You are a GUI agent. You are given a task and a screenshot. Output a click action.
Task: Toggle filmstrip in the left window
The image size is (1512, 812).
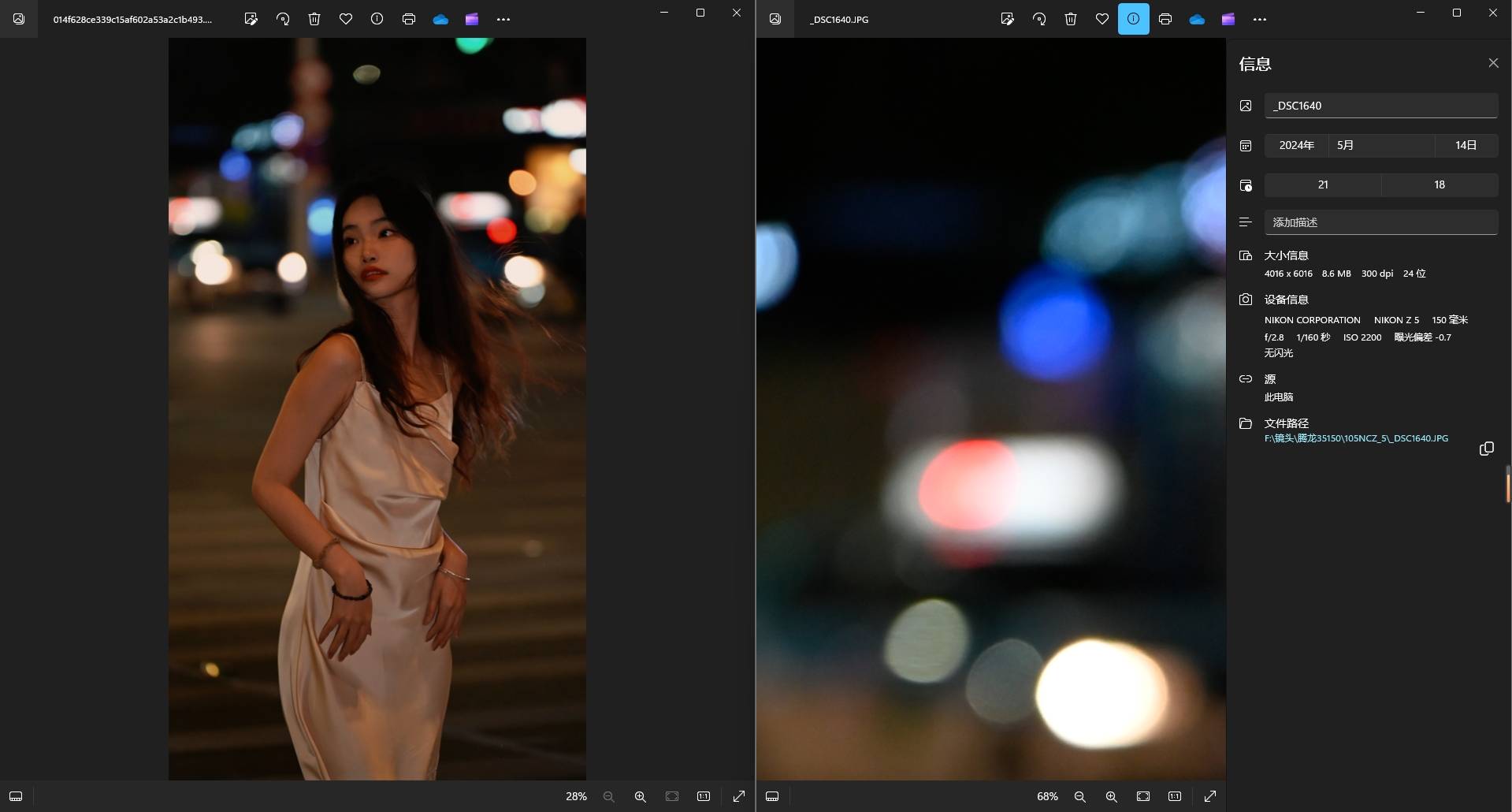[x=16, y=796]
